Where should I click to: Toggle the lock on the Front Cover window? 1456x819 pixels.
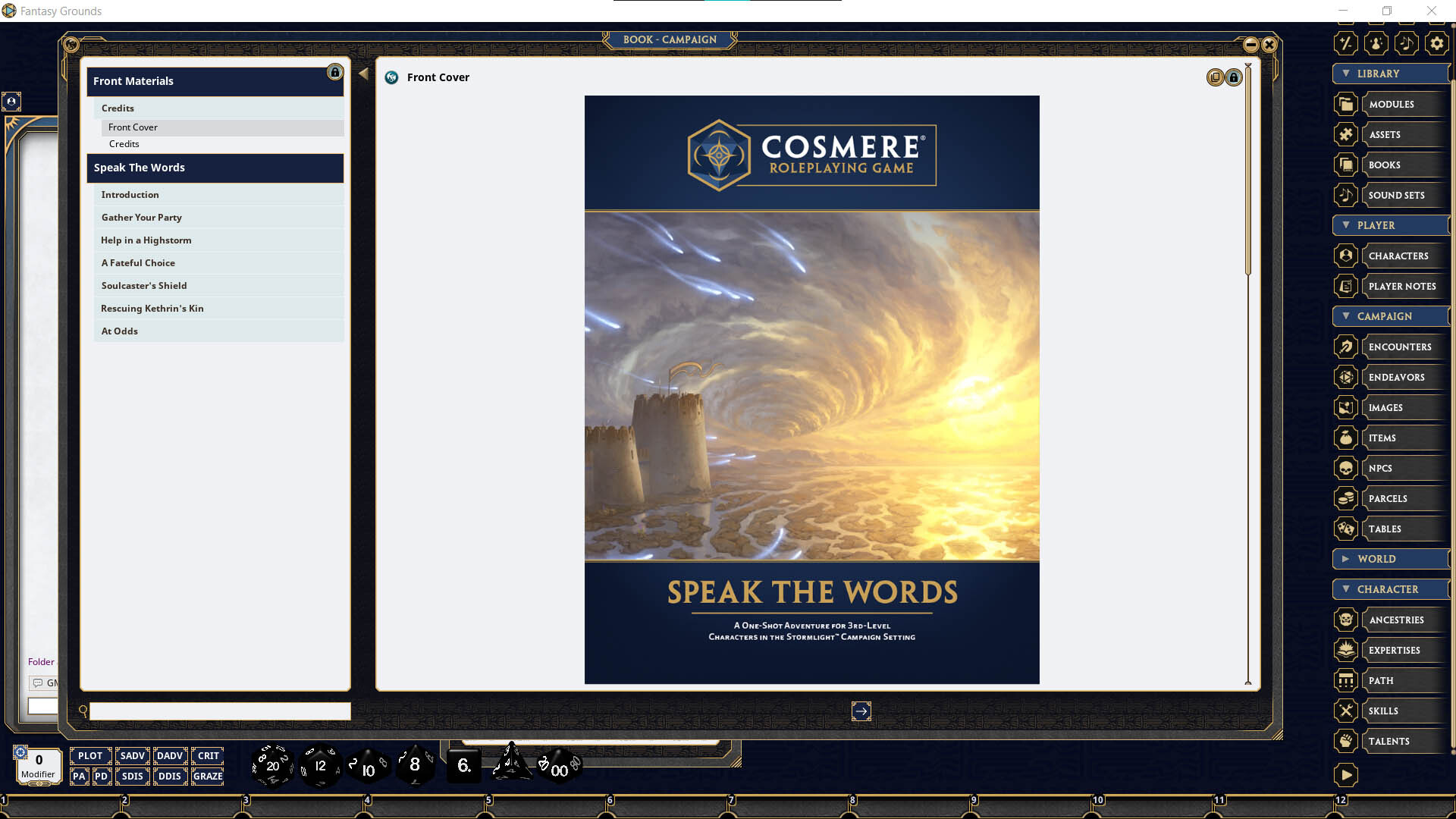coord(1233,77)
